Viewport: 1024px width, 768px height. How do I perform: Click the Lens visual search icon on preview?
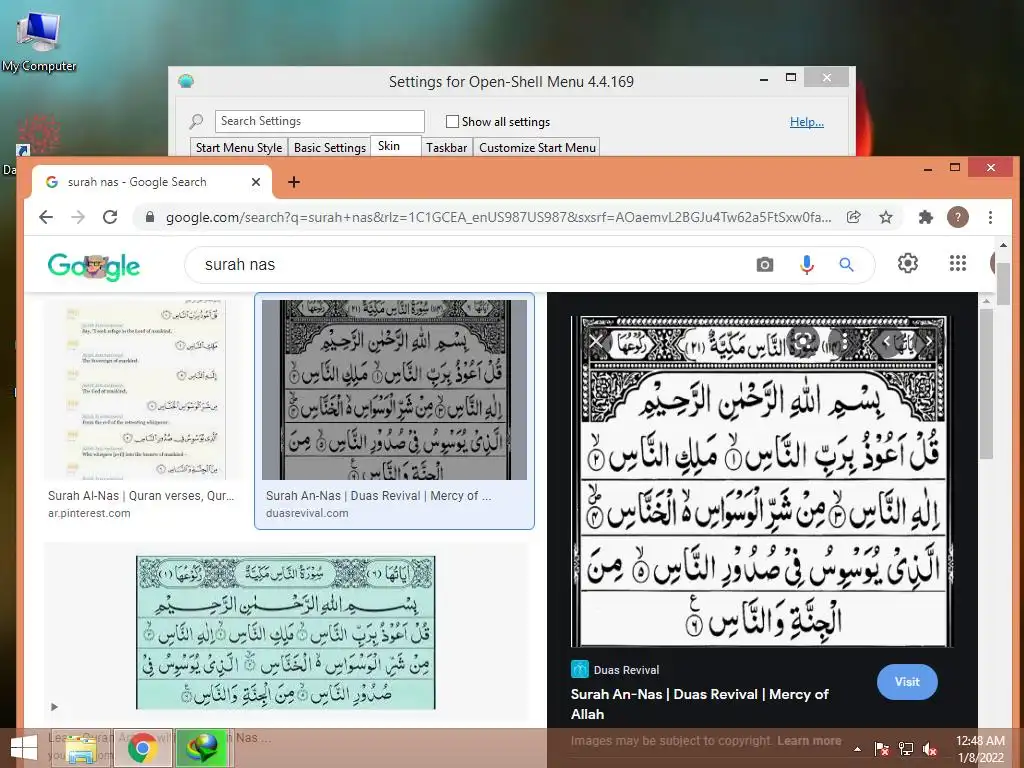803,341
